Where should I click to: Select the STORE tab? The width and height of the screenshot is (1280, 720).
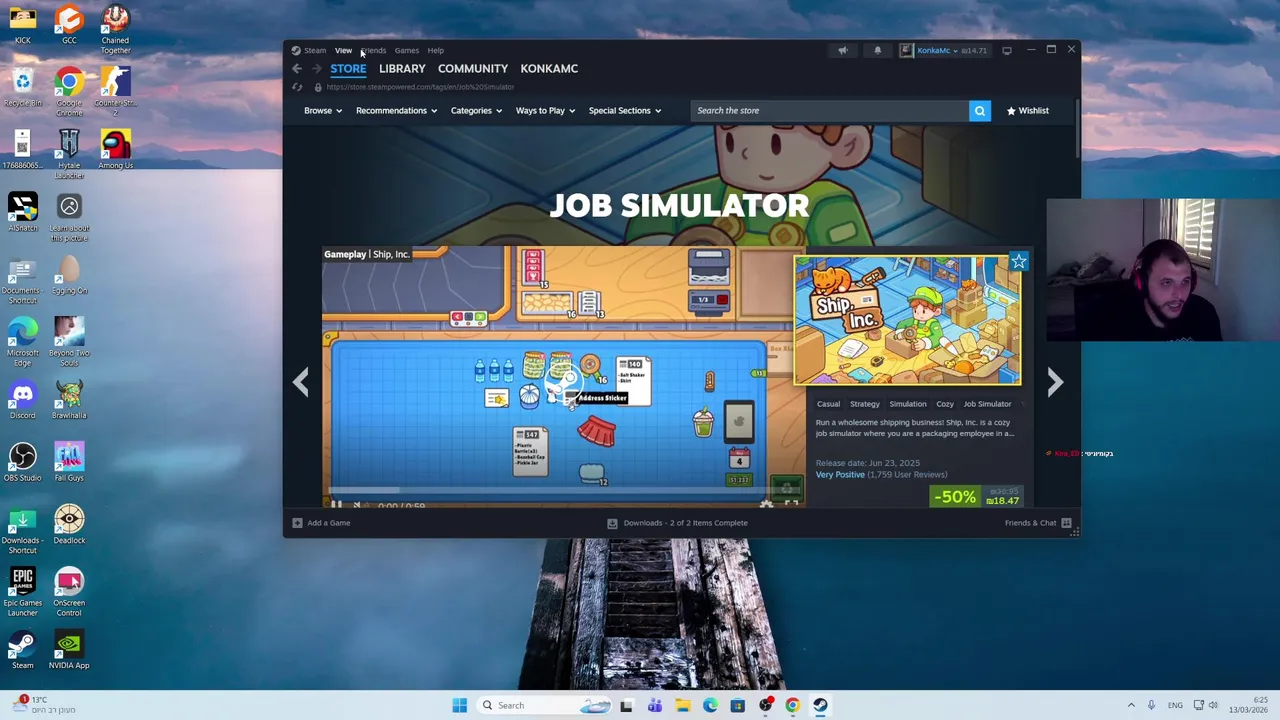(348, 69)
